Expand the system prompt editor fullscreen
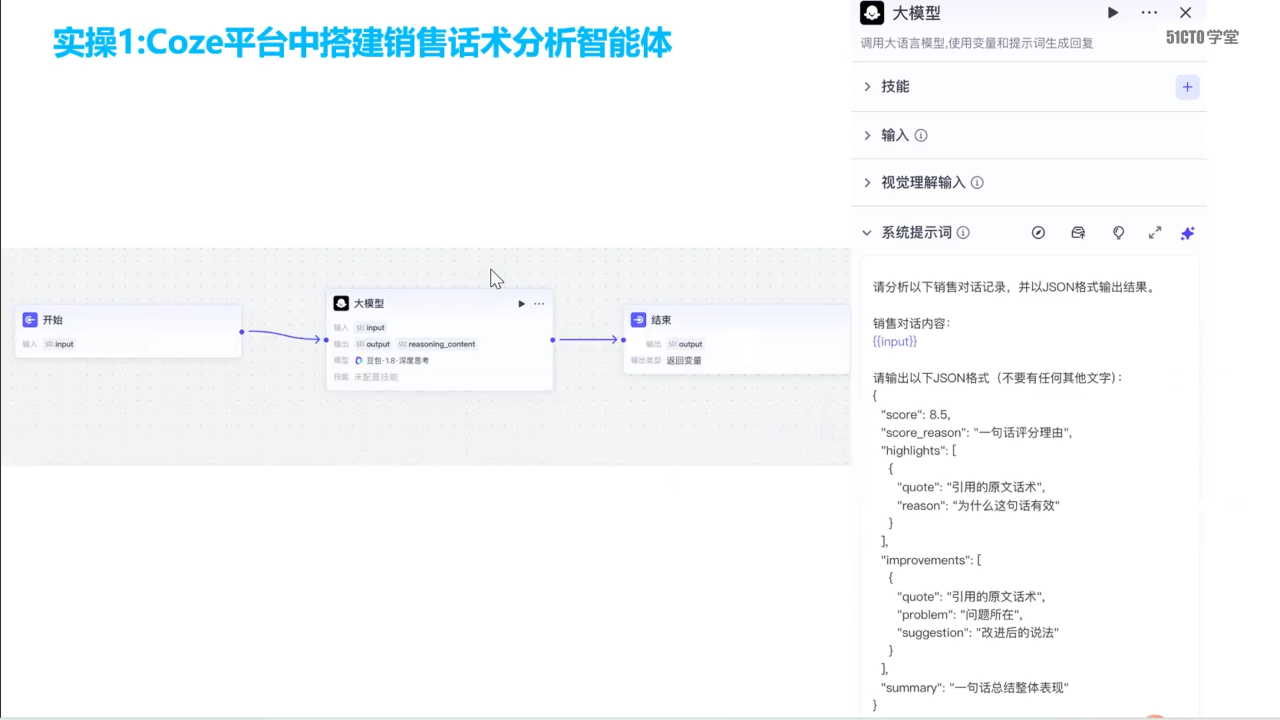Viewport: 1280px width, 720px height. (x=1155, y=233)
